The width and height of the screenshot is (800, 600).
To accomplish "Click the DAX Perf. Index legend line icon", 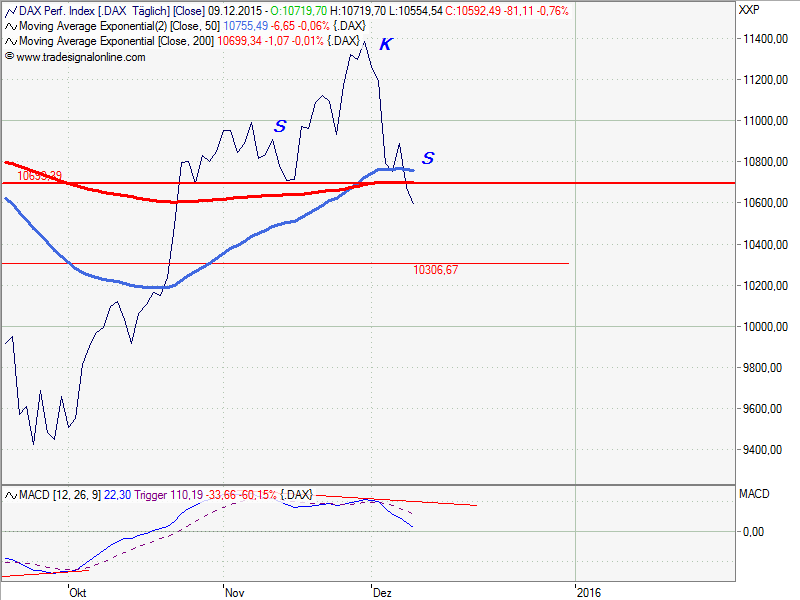I will (x=10, y=10).
